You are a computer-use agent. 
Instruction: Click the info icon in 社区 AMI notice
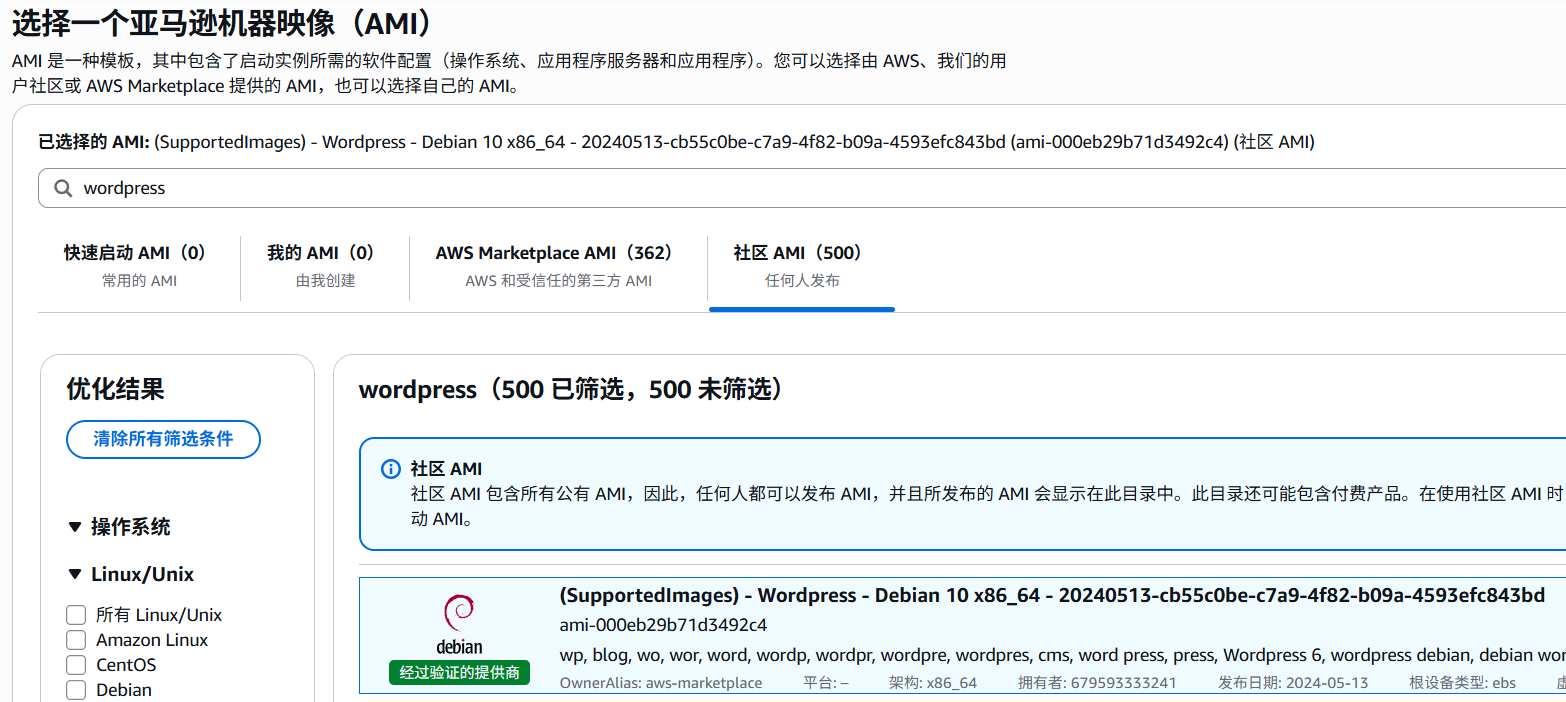point(391,470)
